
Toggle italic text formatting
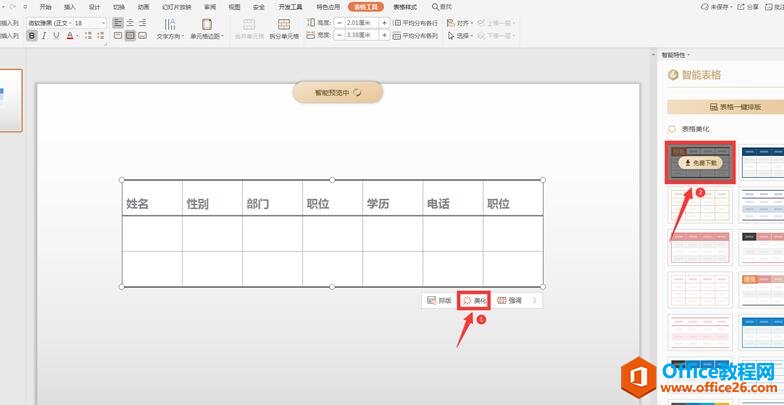coord(44,36)
